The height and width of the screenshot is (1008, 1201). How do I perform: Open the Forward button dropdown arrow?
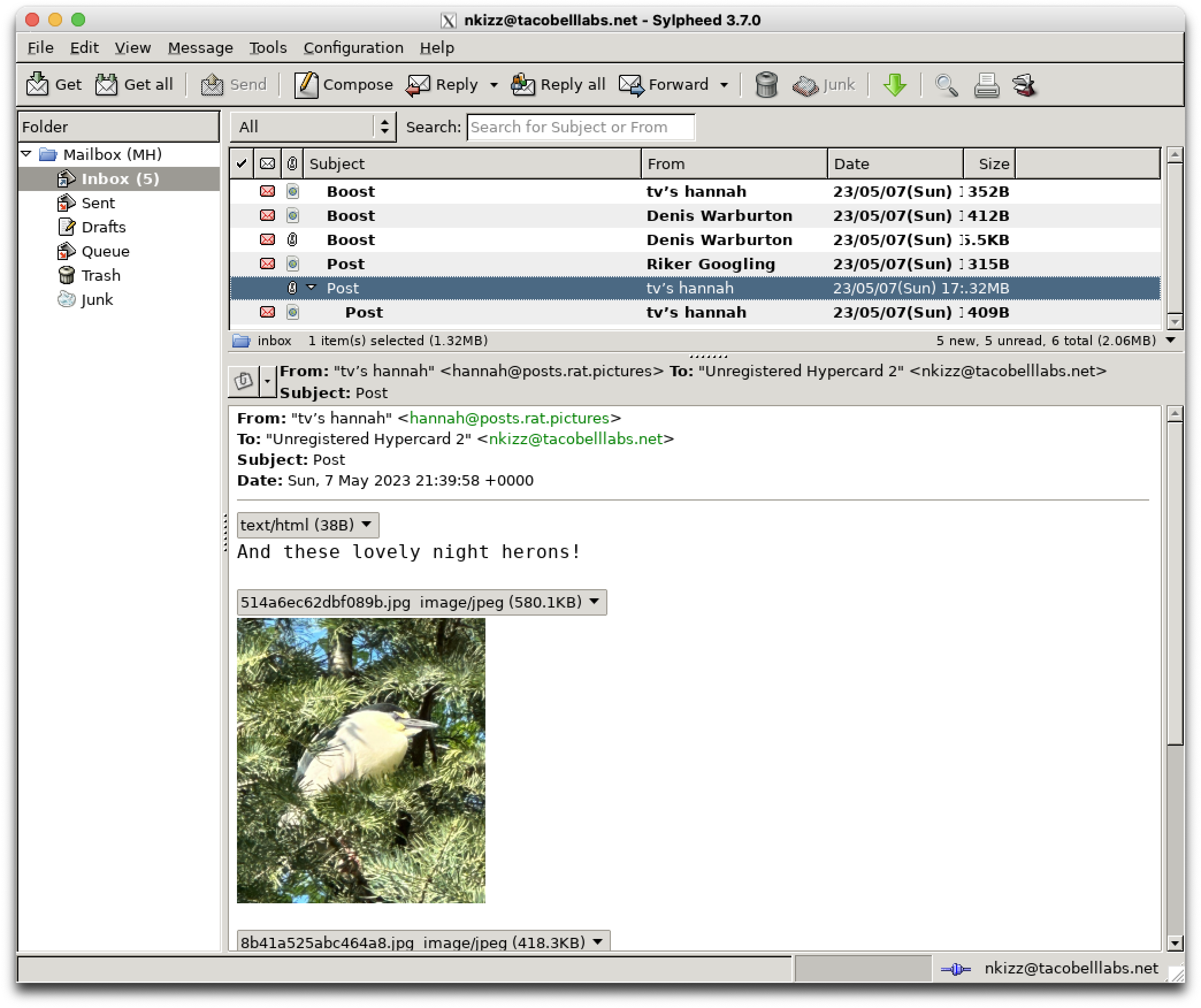coord(724,85)
